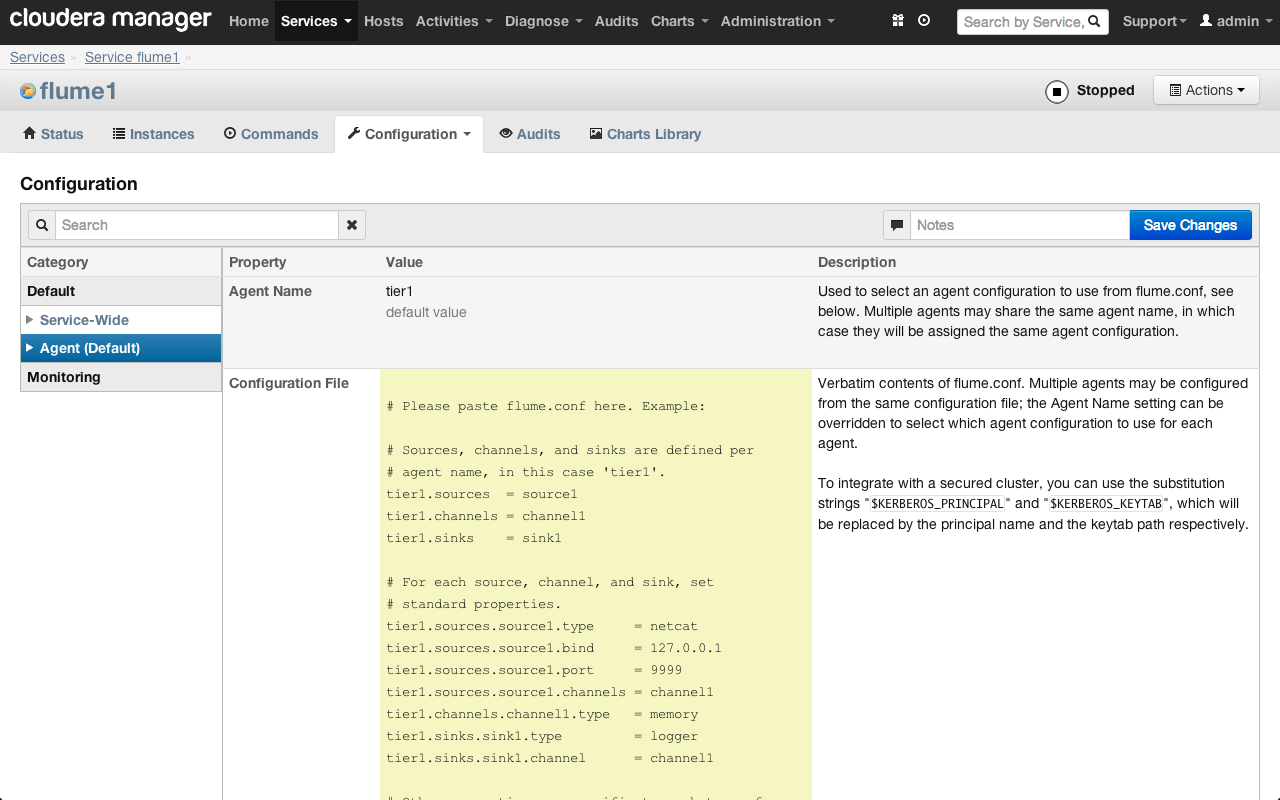This screenshot has width=1280, height=800.
Task: Click the flume1 service title
Action: pos(78,91)
